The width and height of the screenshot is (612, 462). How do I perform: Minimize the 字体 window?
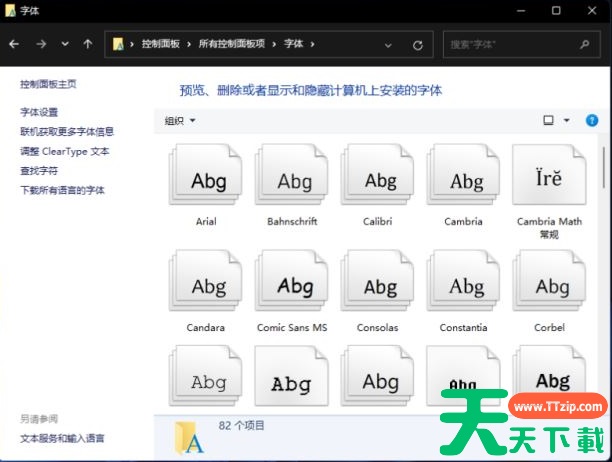[521, 11]
